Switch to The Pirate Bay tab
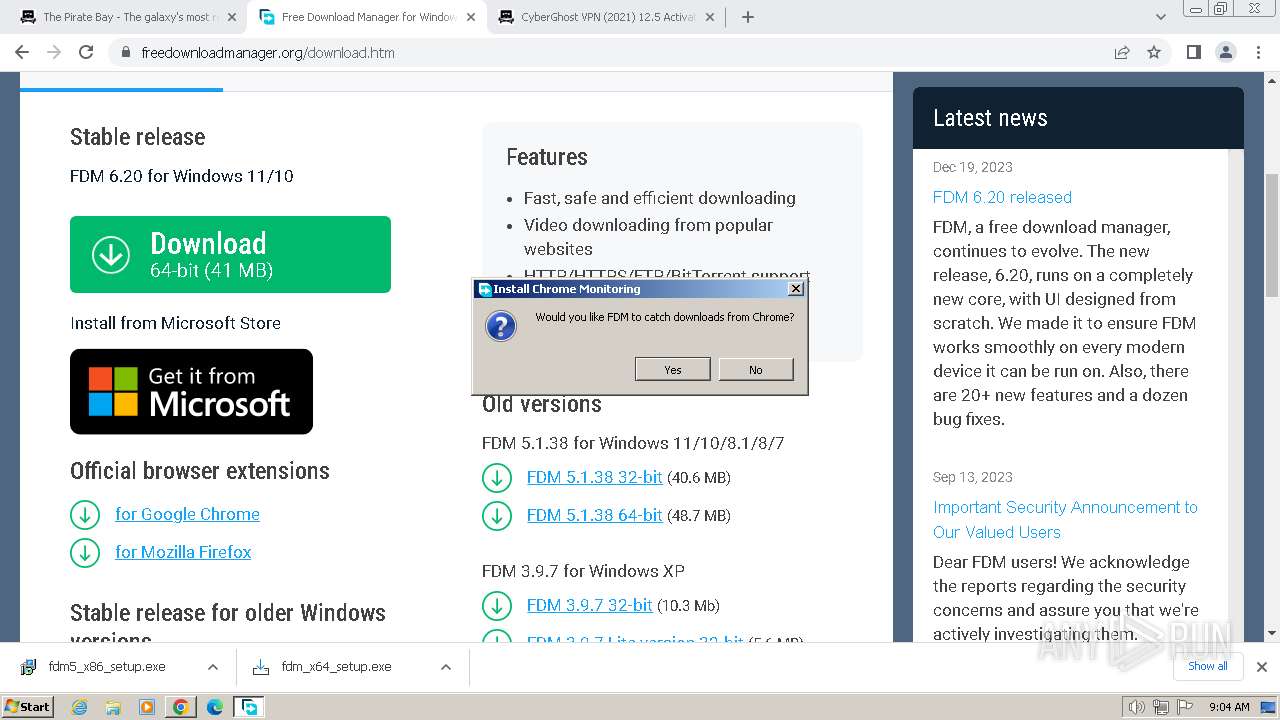Viewport: 1280px width, 720px height. coord(130,17)
